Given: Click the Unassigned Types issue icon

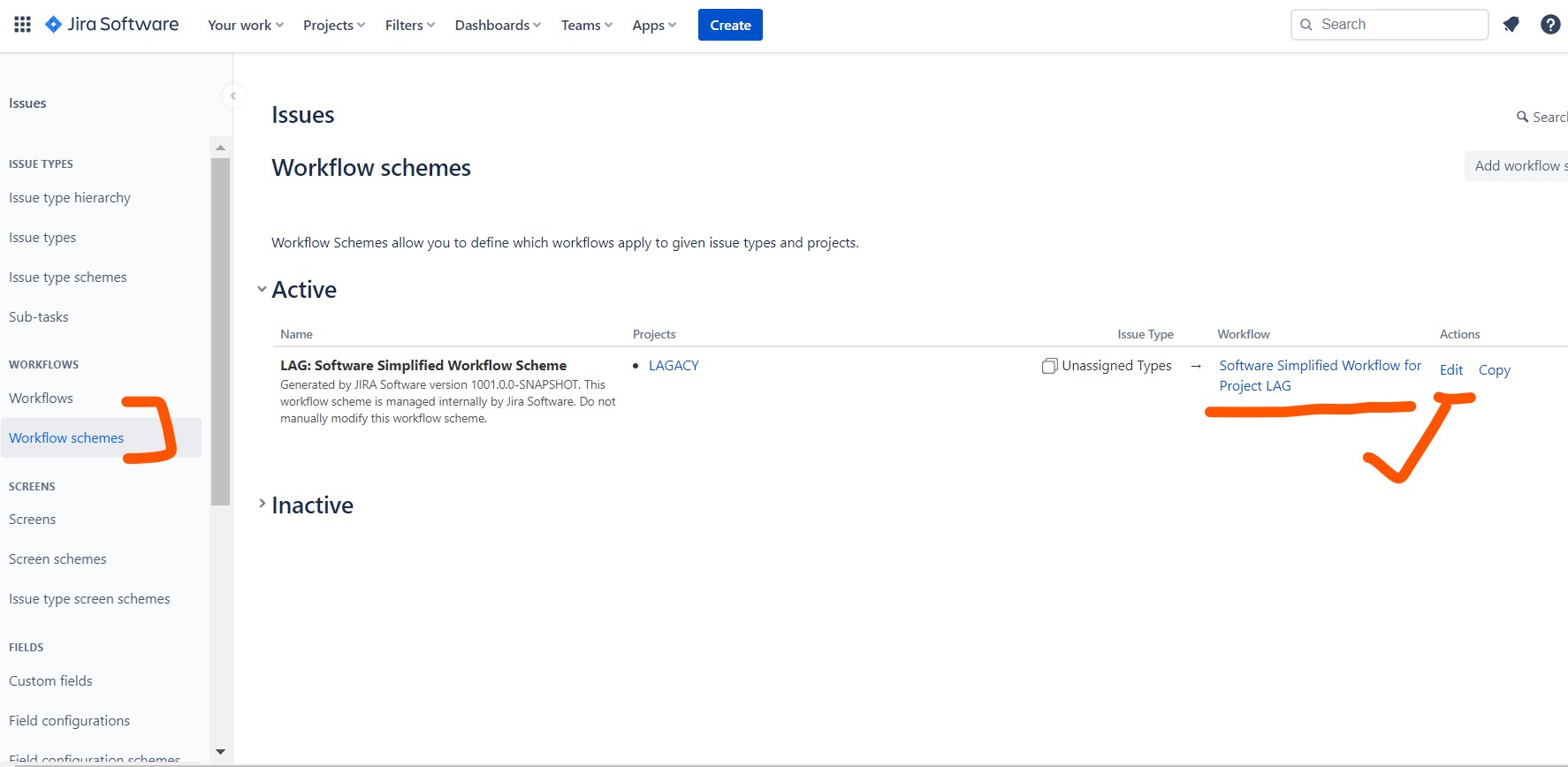Looking at the screenshot, I should pos(1049,366).
